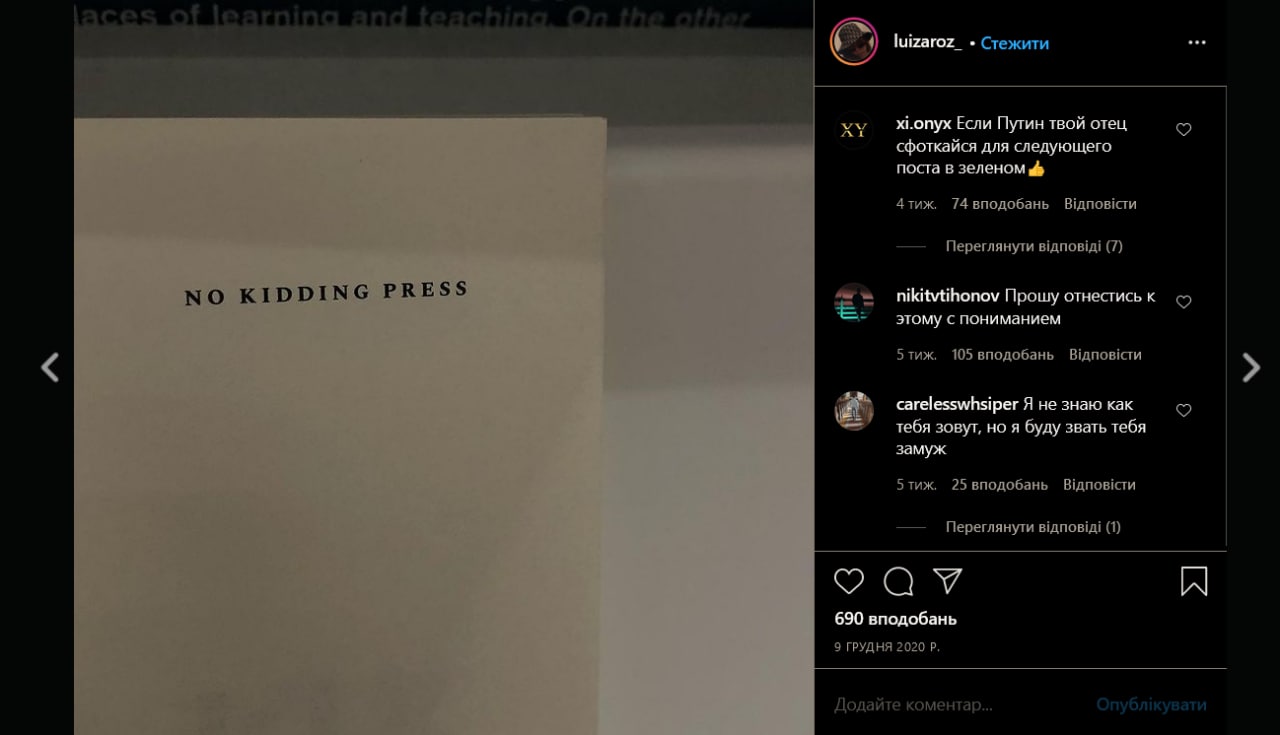Expand 7 replies under xi.onyx comment

(1034, 246)
